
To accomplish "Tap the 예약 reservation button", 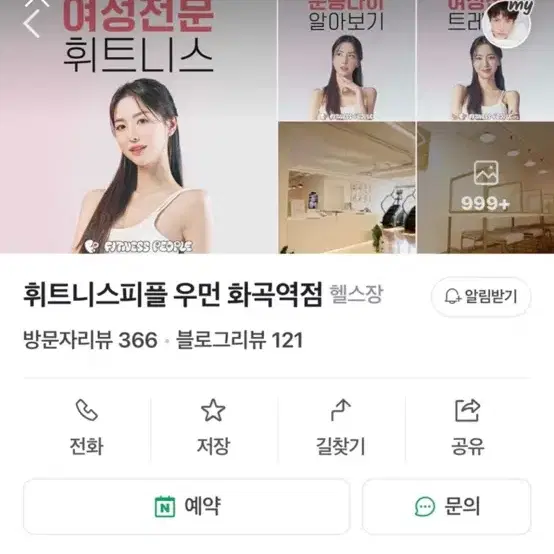I will (x=187, y=507).
